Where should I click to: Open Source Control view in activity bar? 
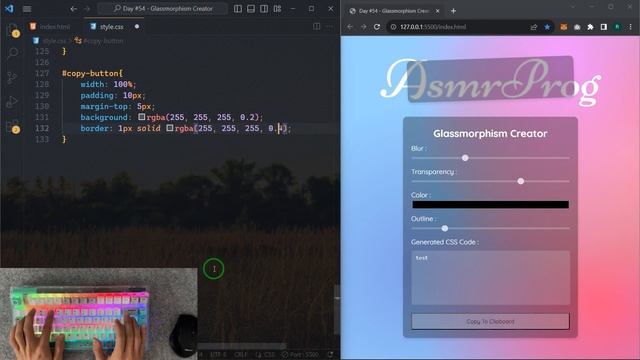click(12, 77)
